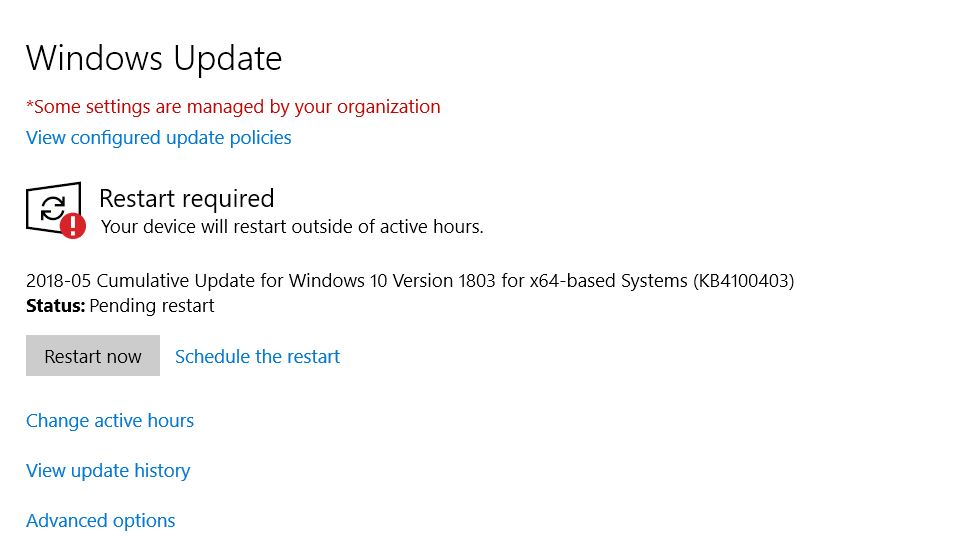Open View configured update policies link
This screenshot has height=557, width=970.
159,138
